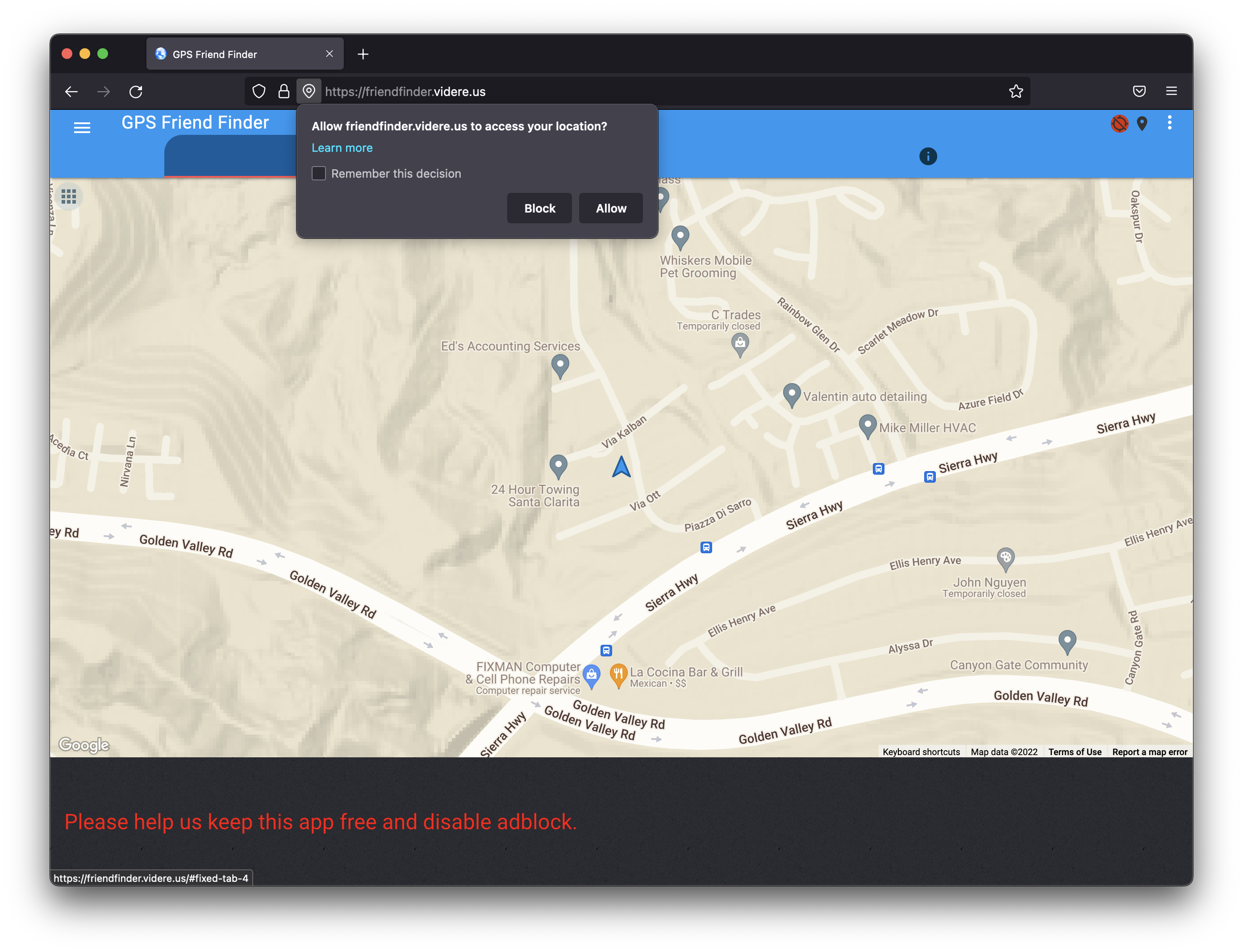Bookmark page with the star icon

(x=1016, y=91)
